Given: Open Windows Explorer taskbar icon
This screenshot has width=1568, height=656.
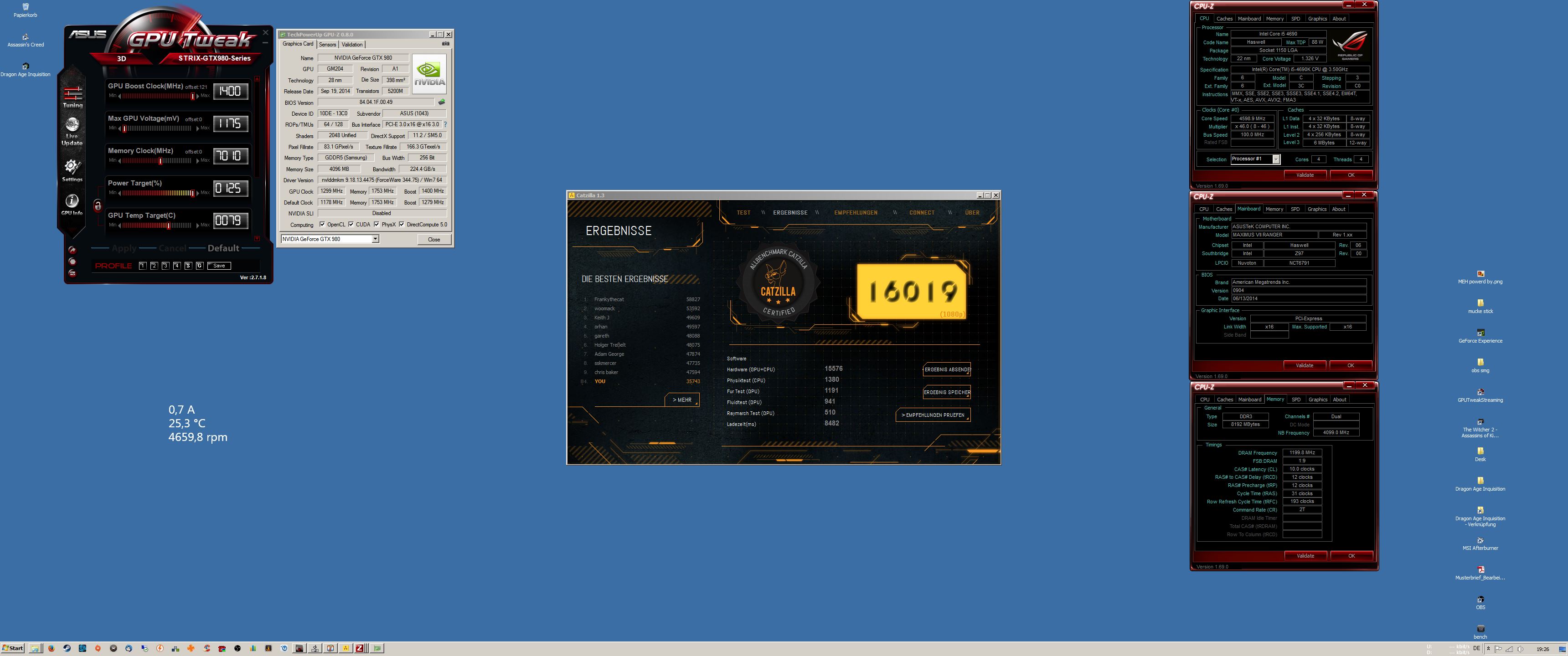Looking at the screenshot, I should pos(35,649).
